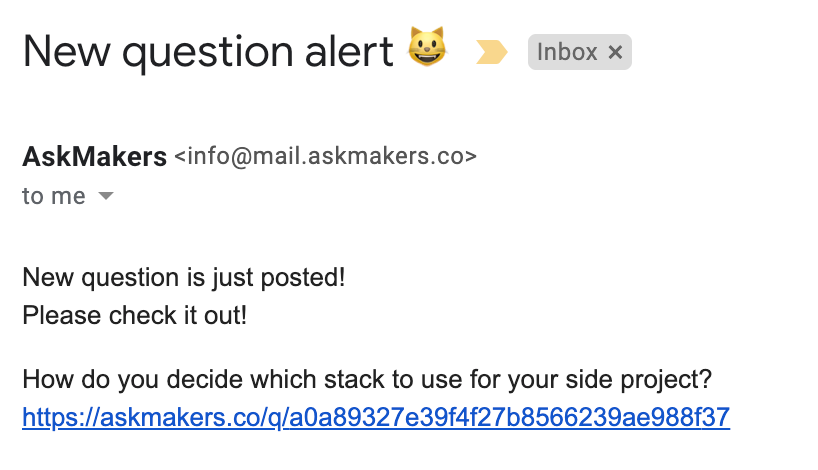Select the AskMakers sender name
This screenshot has width=818, height=470.
(x=94, y=157)
